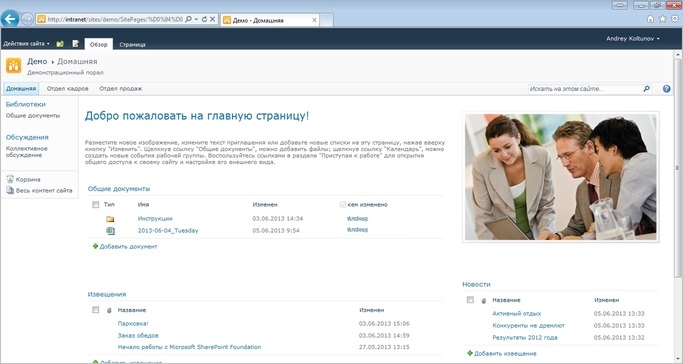
Task: Click the intranet URL address field
Action: (115, 19)
